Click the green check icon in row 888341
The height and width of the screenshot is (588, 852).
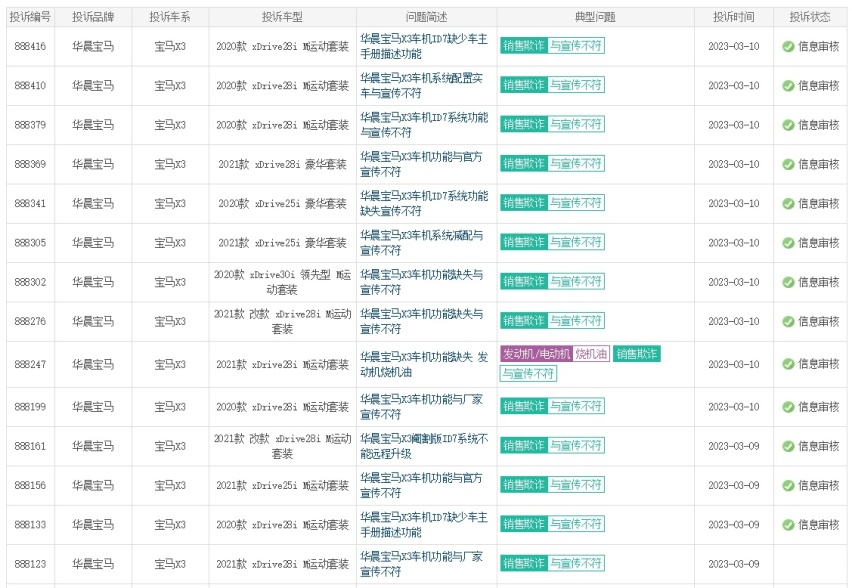tap(788, 204)
